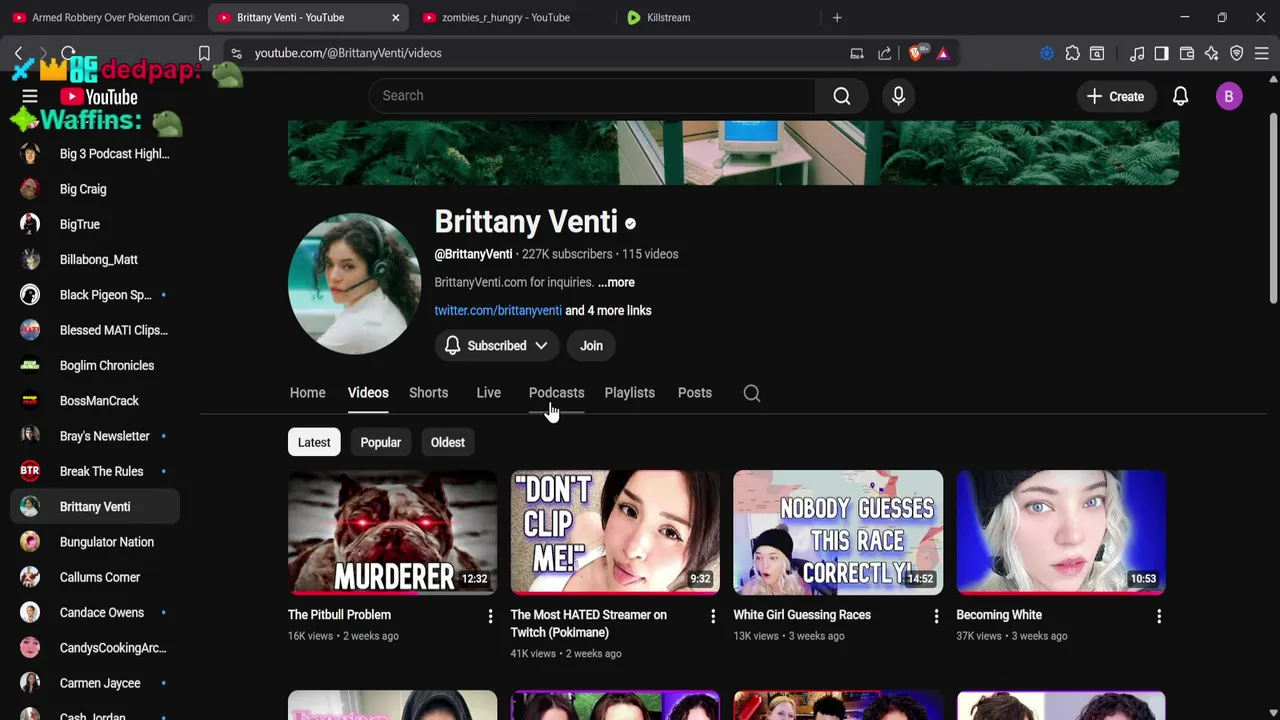1280x720 pixels.
Task: Switch to the Shorts tab
Action: pos(428,393)
